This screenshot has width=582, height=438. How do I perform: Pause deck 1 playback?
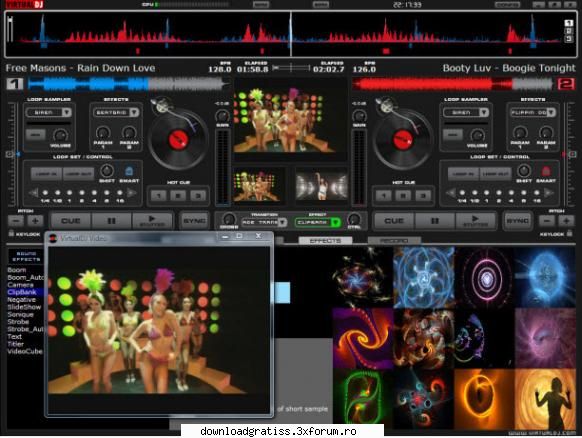[x=111, y=221]
